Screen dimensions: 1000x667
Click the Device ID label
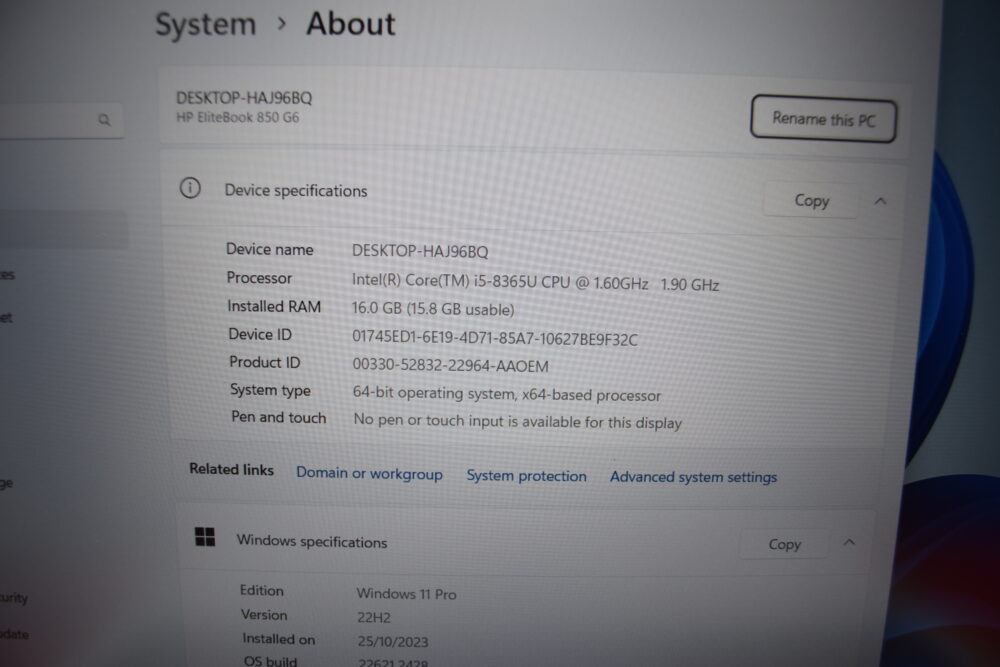(x=260, y=335)
